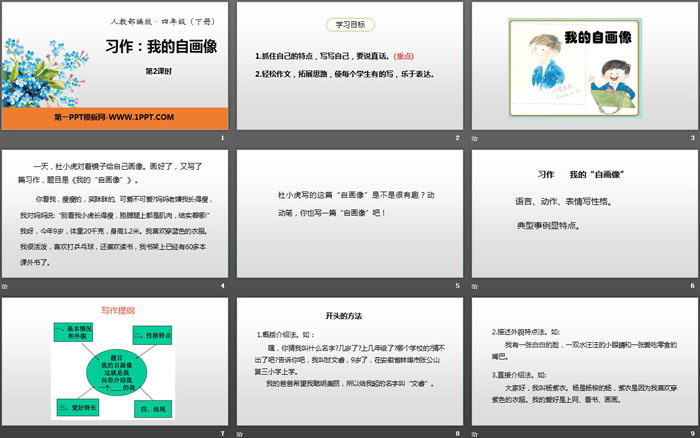Select the title slide '习作：我的自画像'
Image resolution: width=700 pixels, height=438 pixels.
pos(115,72)
